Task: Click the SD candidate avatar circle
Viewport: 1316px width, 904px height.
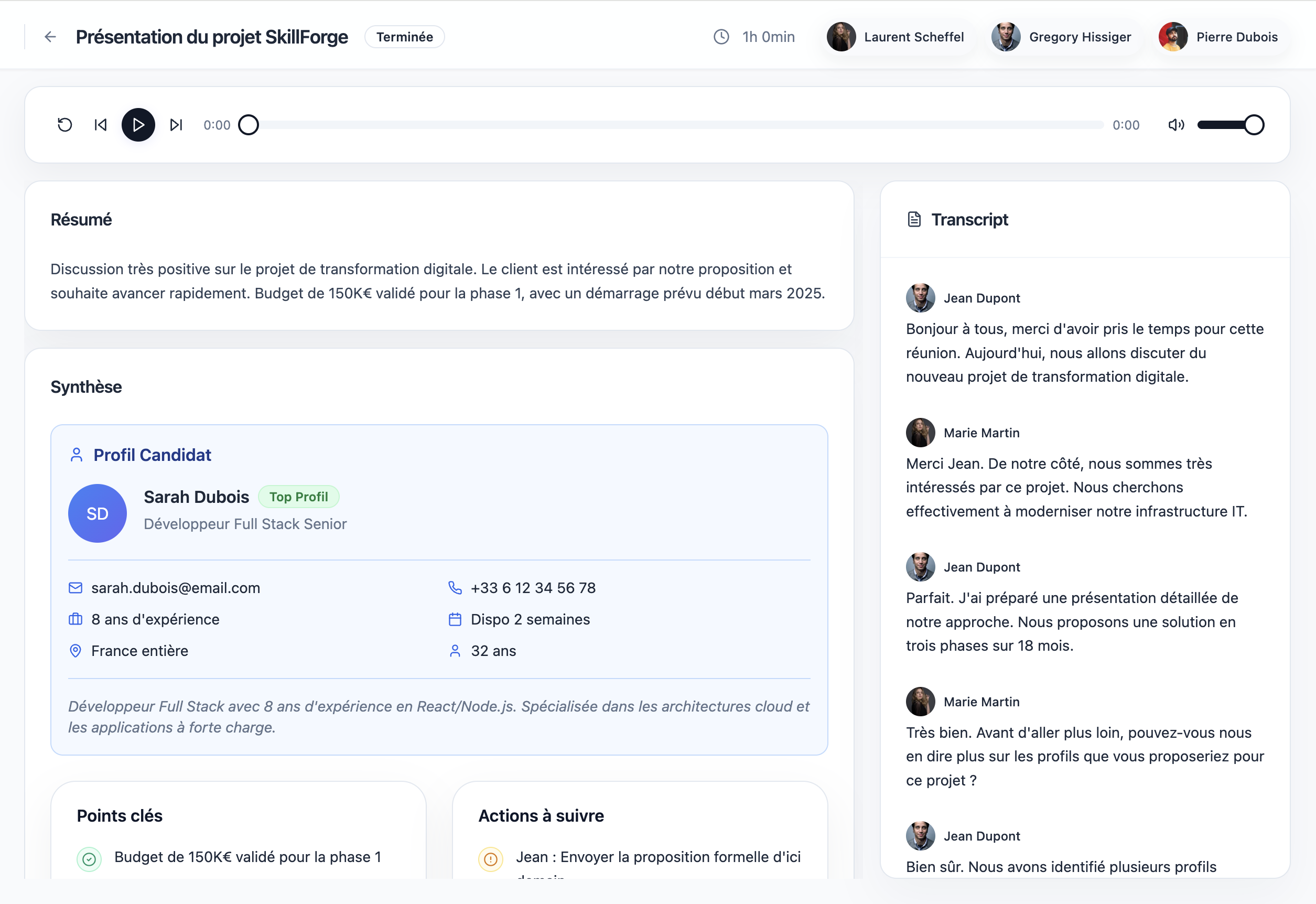Action: (x=98, y=513)
